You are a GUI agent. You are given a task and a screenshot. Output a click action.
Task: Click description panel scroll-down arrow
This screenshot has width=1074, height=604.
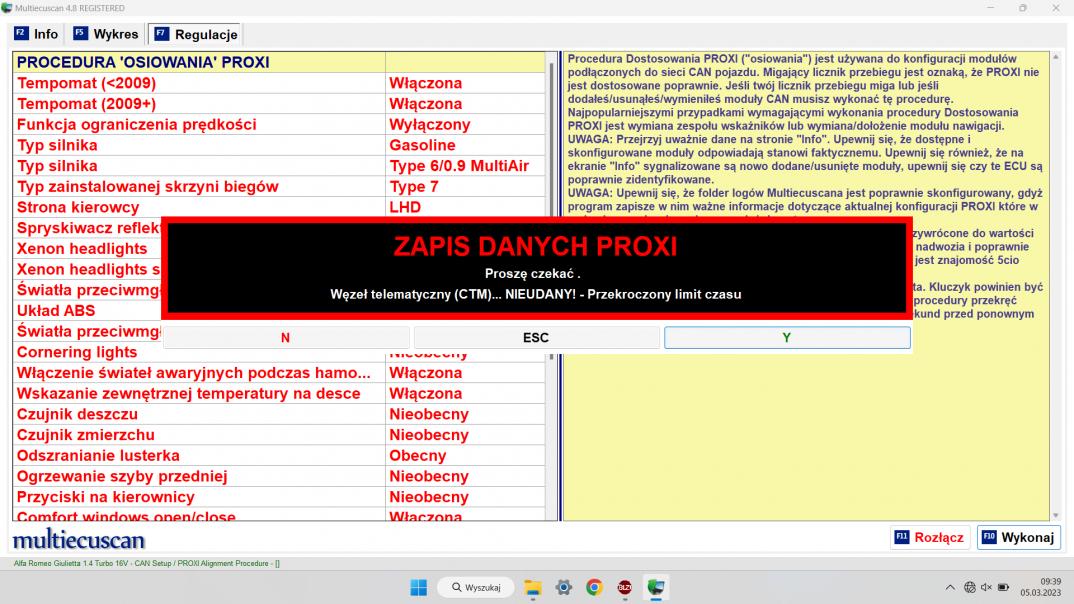[1056, 515]
